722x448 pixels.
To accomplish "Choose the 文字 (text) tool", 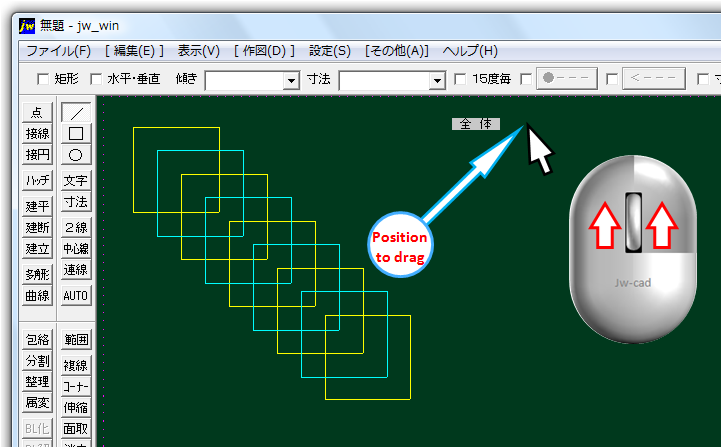I will [x=76, y=181].
